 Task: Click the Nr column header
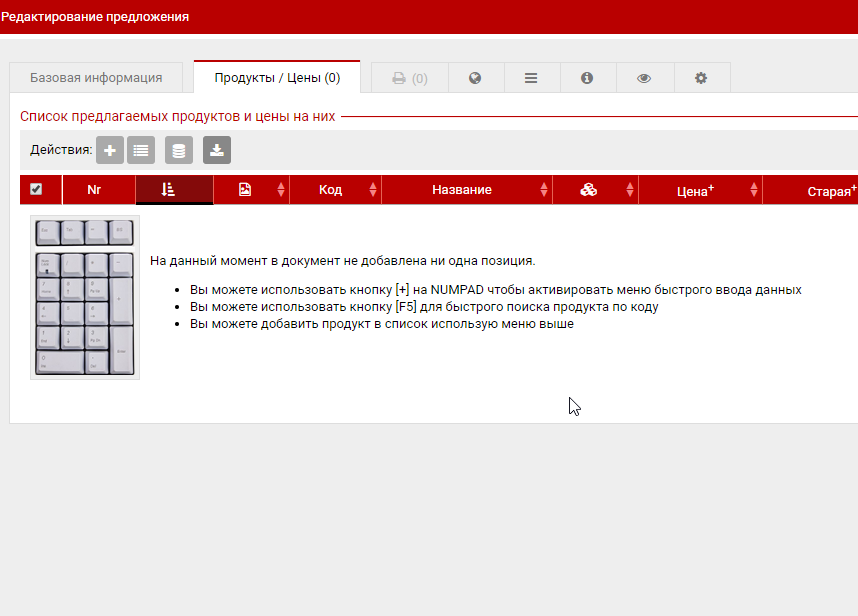tap(94, 190)
